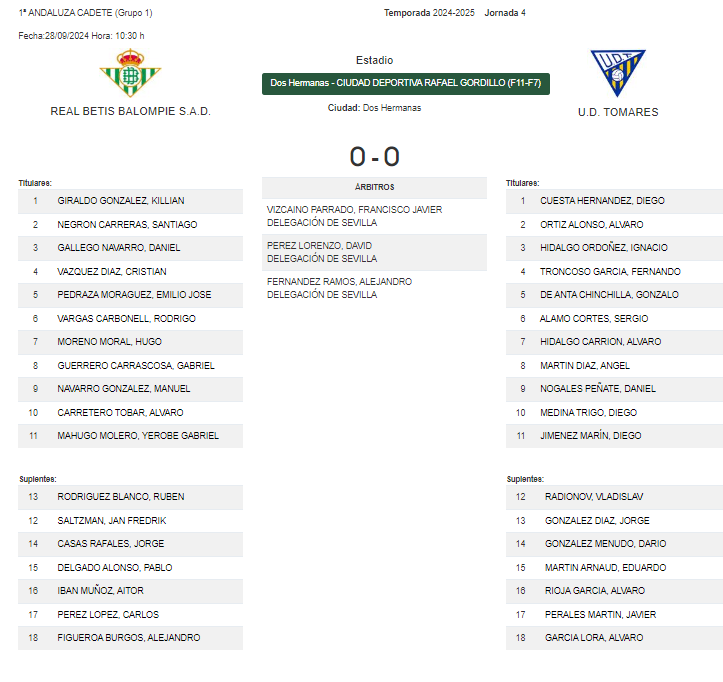Click the U.D. Tomares shield logo
The width and height of the screenshot is (723, 682).
point(618,73)
